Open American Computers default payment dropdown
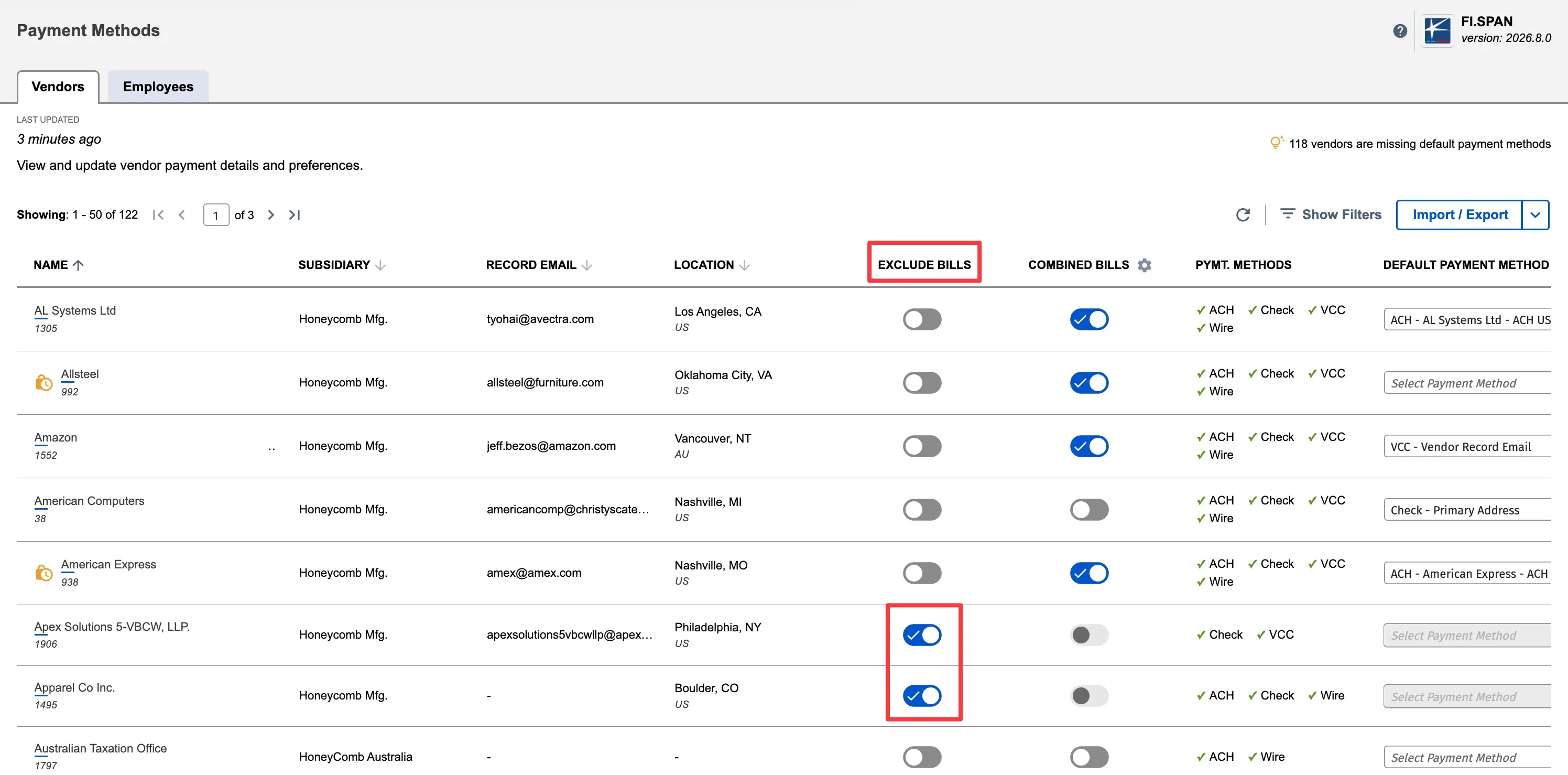Image resolution: width=1568 pixels, height=775 pixels. (x=1467, y=510)
